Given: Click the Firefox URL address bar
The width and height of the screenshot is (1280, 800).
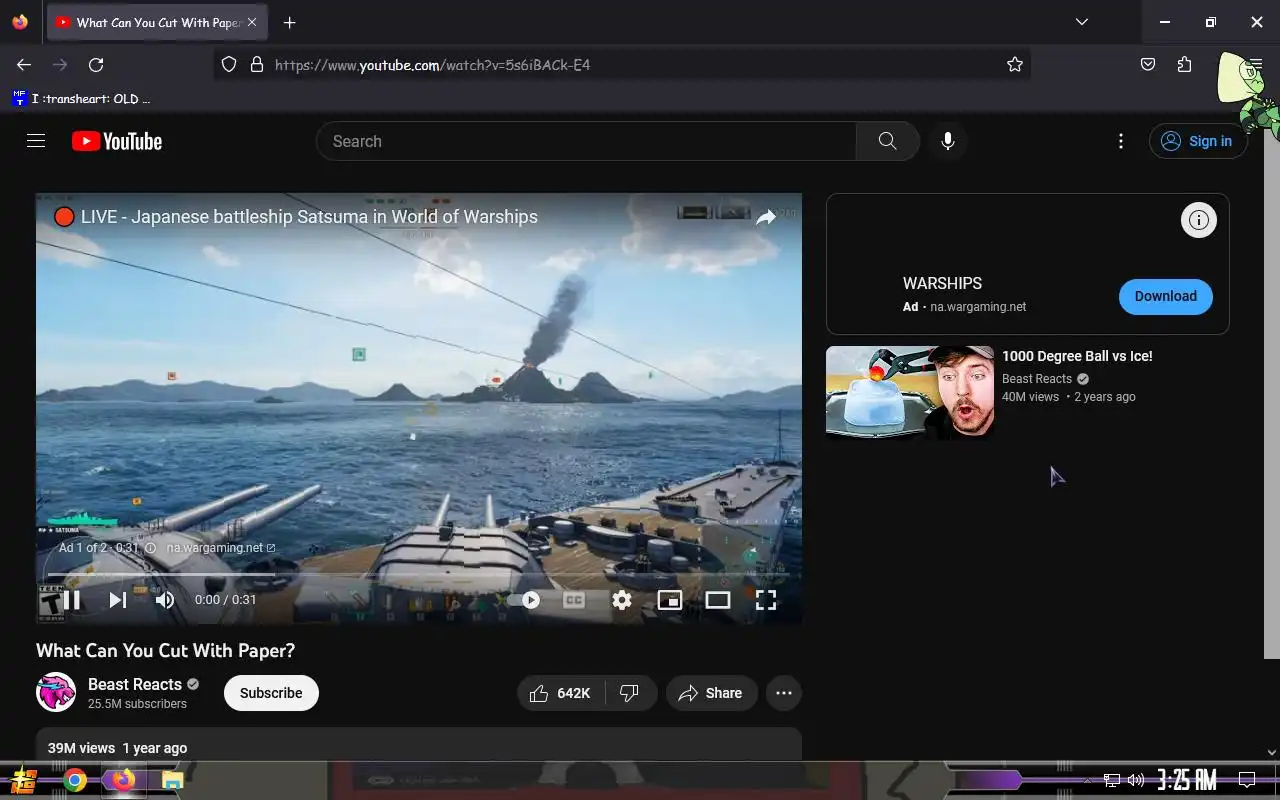Looking at the screenshot, I should [622, 65].
